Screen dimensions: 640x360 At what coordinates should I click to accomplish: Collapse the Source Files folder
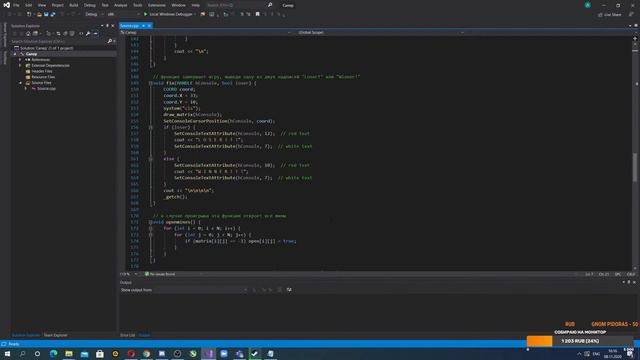pyautogui.click(x=20, y=82)
